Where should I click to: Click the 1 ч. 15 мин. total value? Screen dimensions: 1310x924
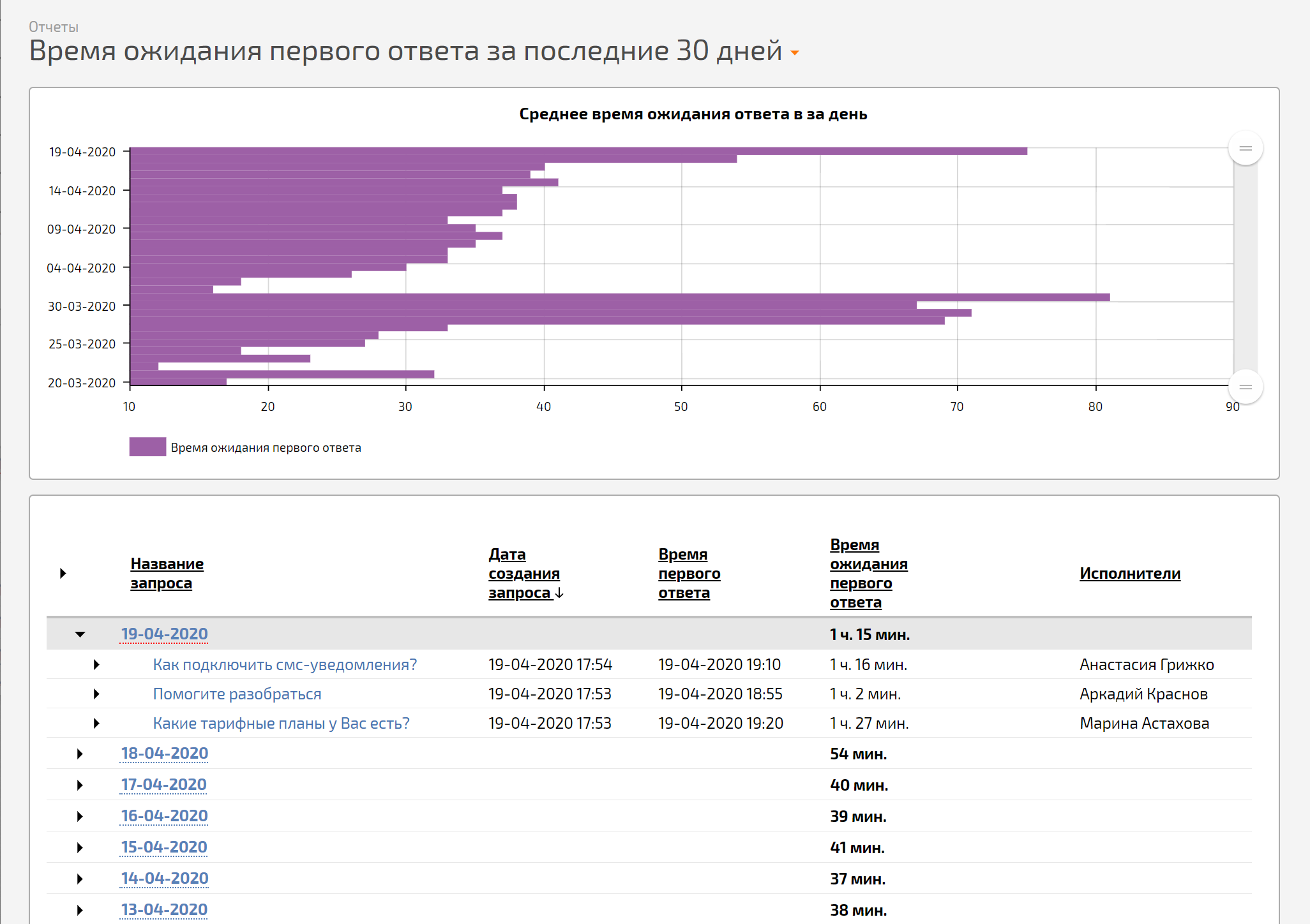point(870,634)
